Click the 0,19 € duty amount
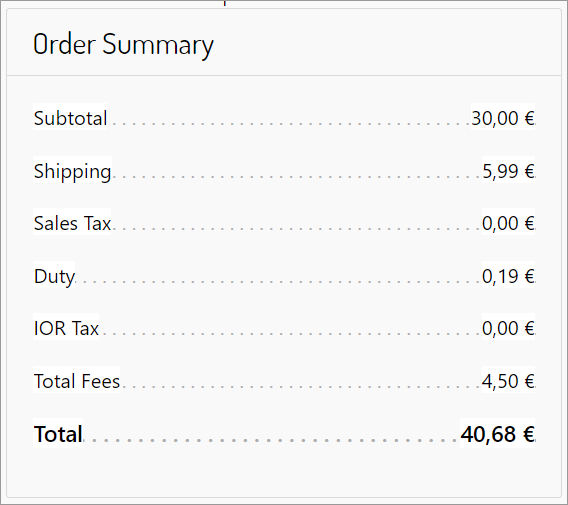568x505 pixels. [508, 276]
